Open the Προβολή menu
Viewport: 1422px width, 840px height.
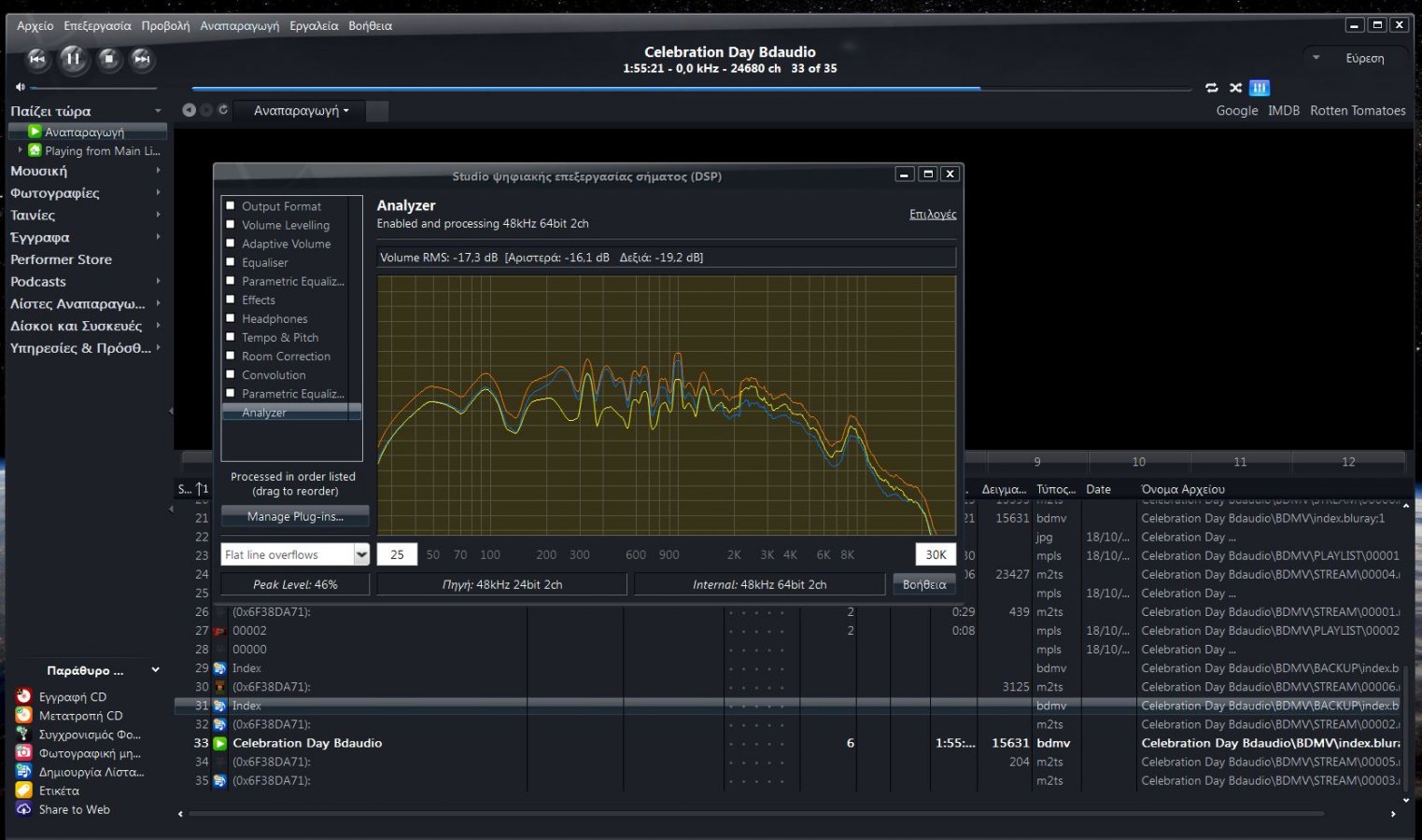pos(165,26)
